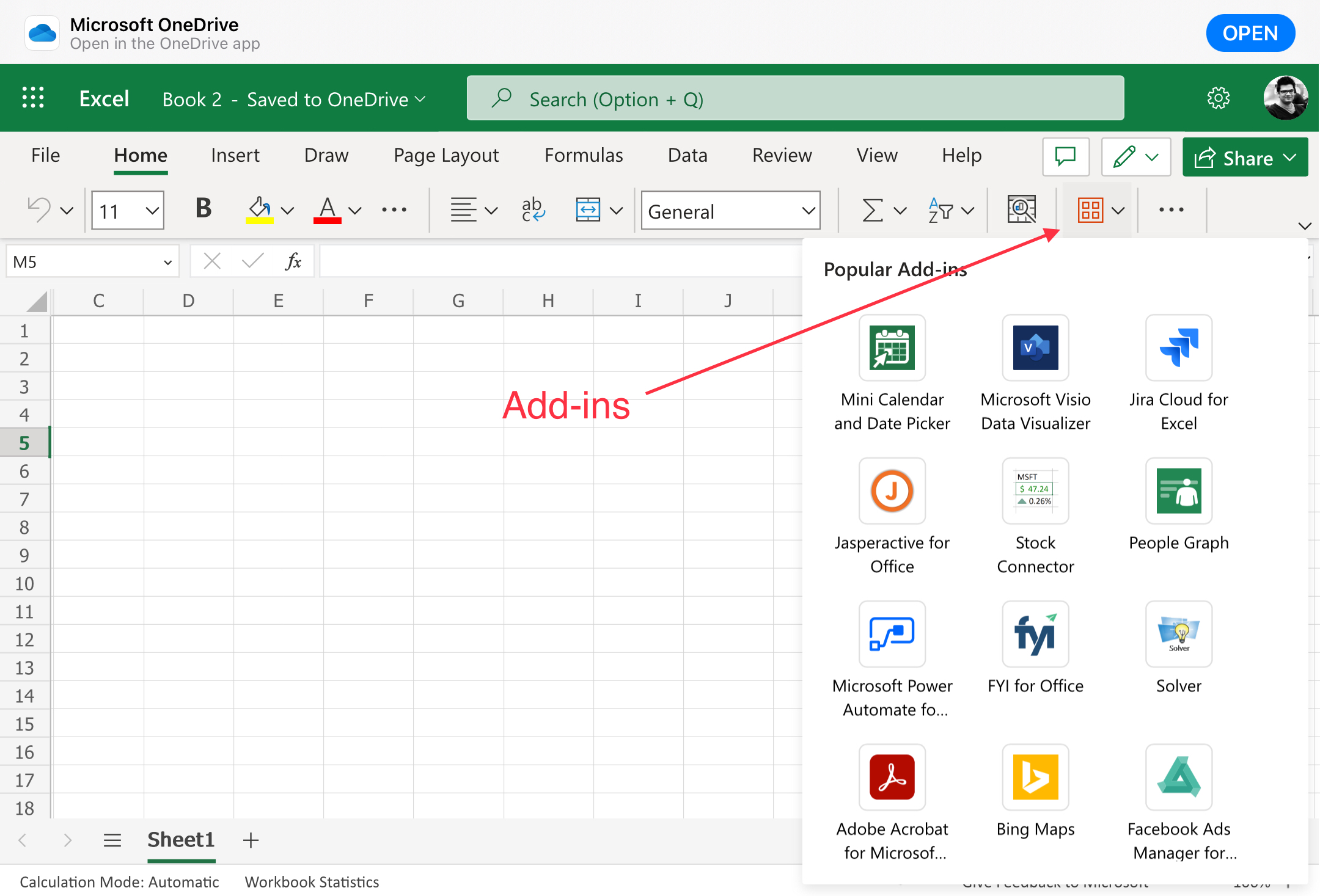This screenshot has height=896, width=1320.
Task: Apply the yellow fill color bucket
Action: [260, 210]
